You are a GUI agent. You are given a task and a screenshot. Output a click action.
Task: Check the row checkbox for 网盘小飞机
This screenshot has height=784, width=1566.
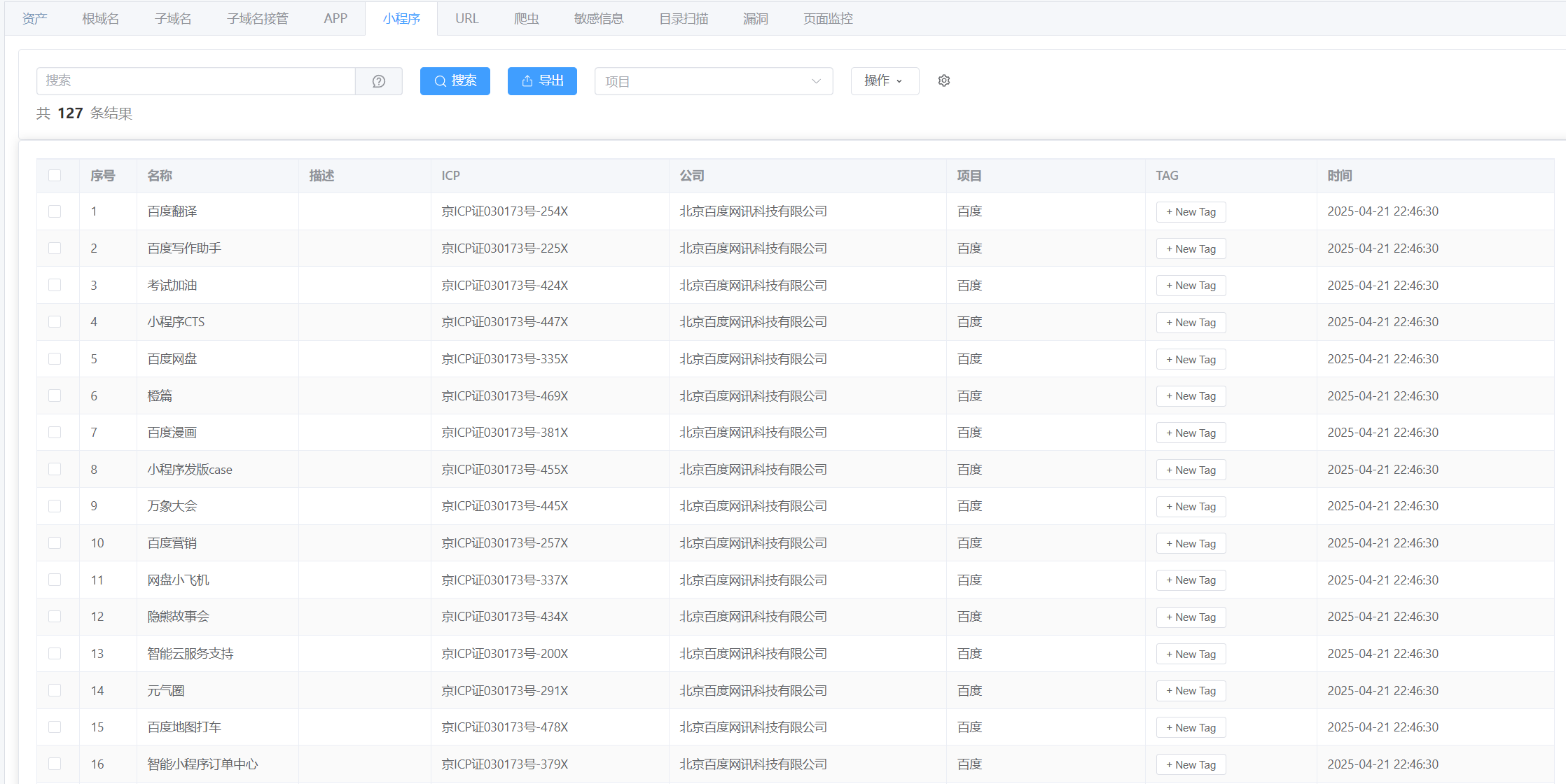[55, 580]
